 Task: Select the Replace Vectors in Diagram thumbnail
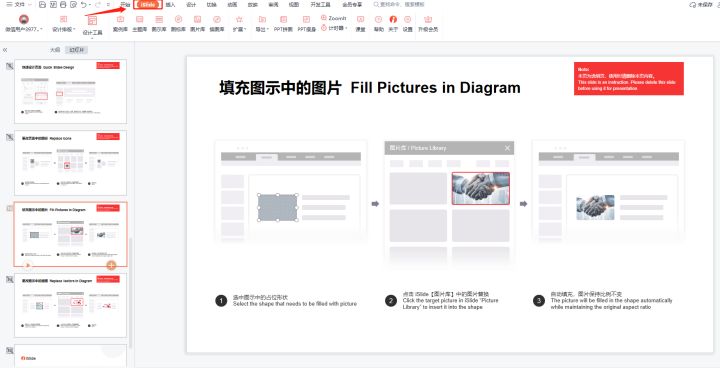coord(71,306)
